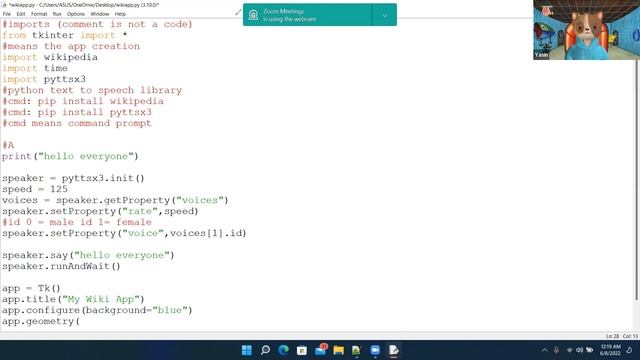Show hidden tray icons with the chevron

click(544, 350)
